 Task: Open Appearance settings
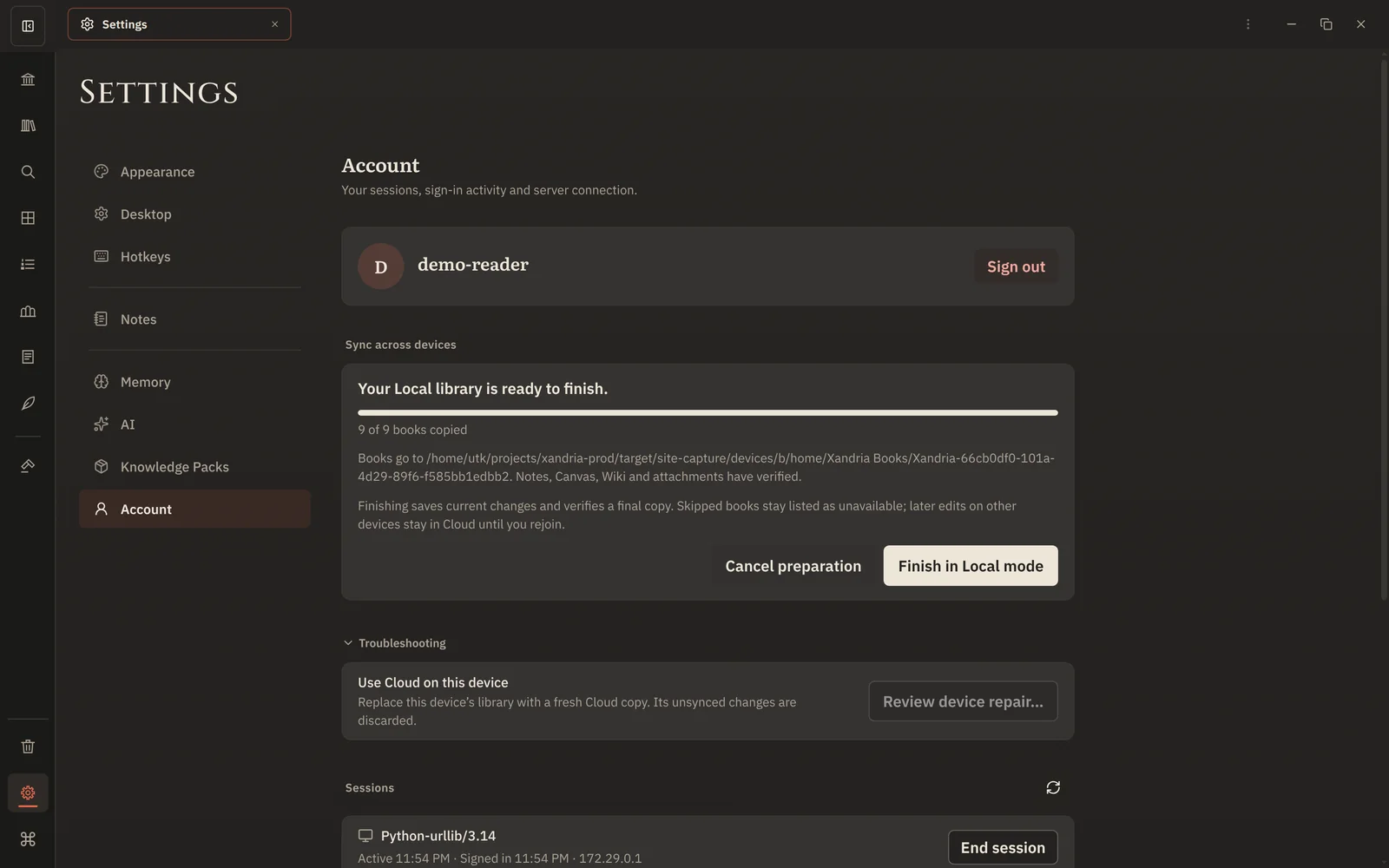(x=194, y=172)
